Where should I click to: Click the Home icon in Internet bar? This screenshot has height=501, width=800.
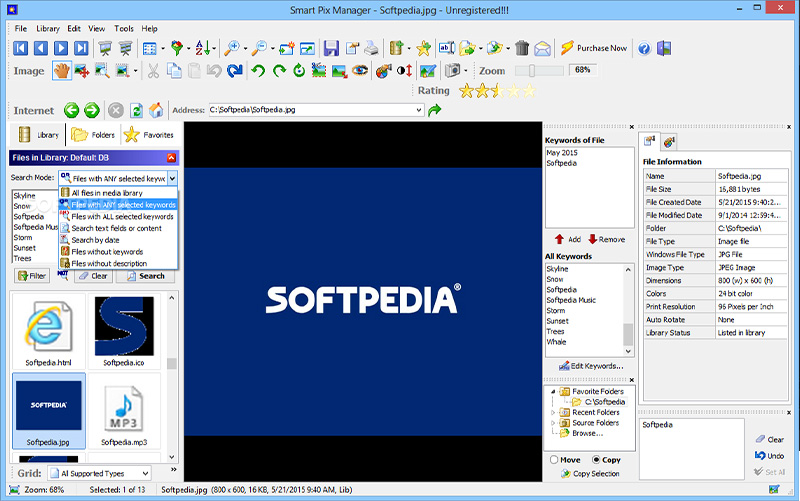pos(155,110)
